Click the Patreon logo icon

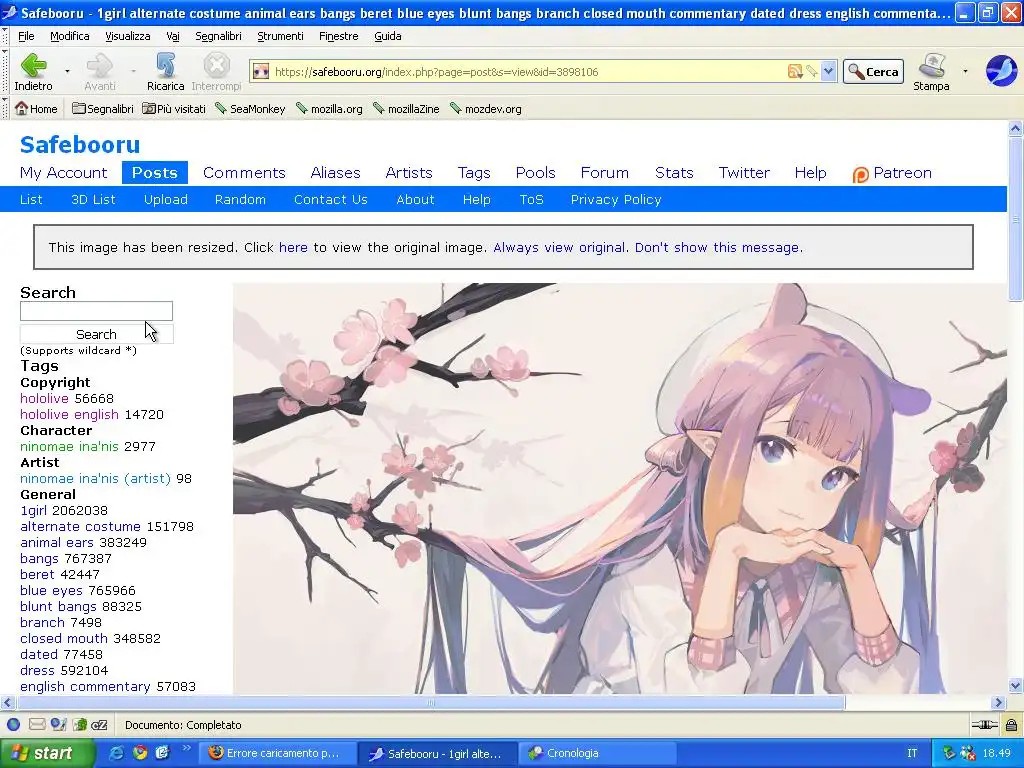861,174
